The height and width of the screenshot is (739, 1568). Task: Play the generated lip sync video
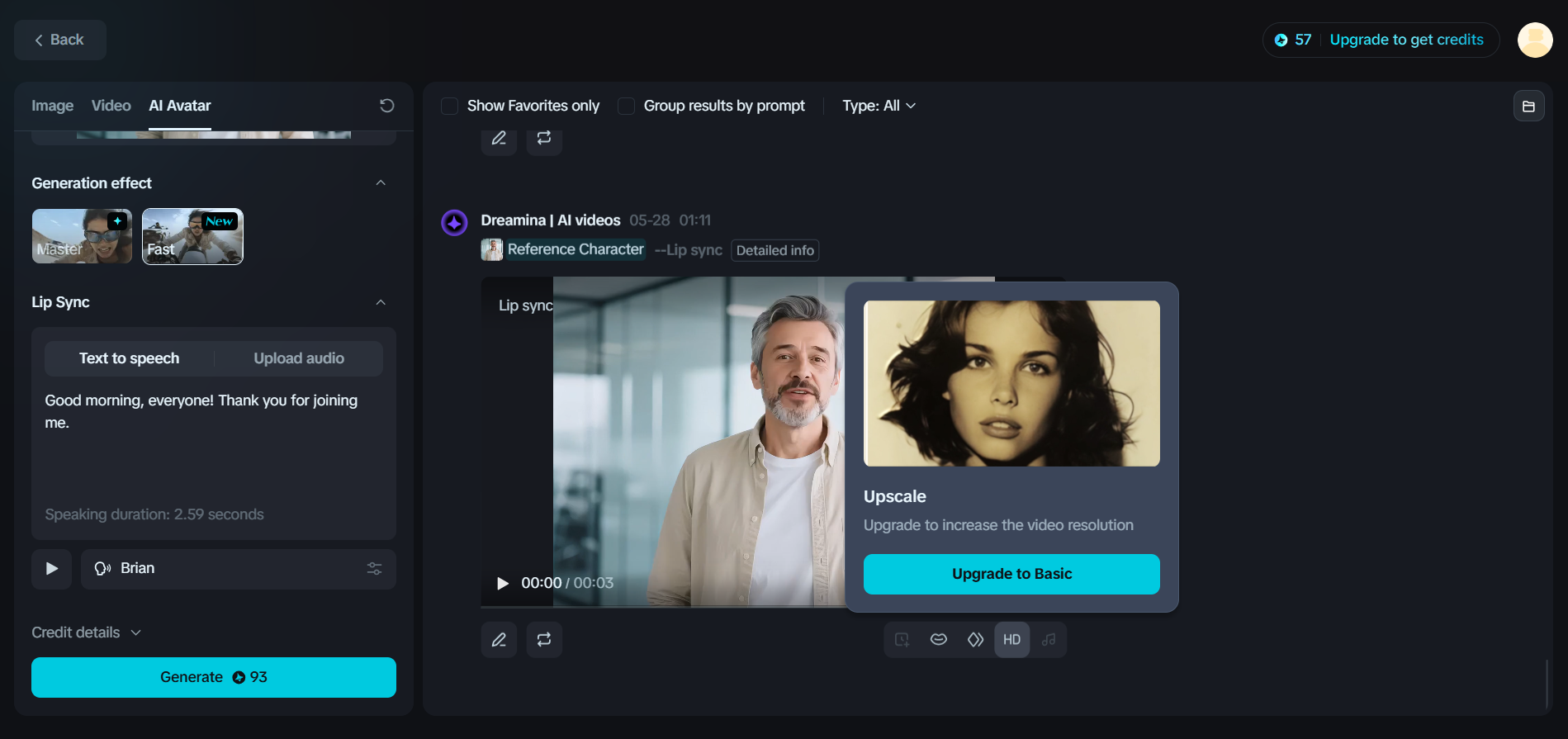[x=502, y=584]
